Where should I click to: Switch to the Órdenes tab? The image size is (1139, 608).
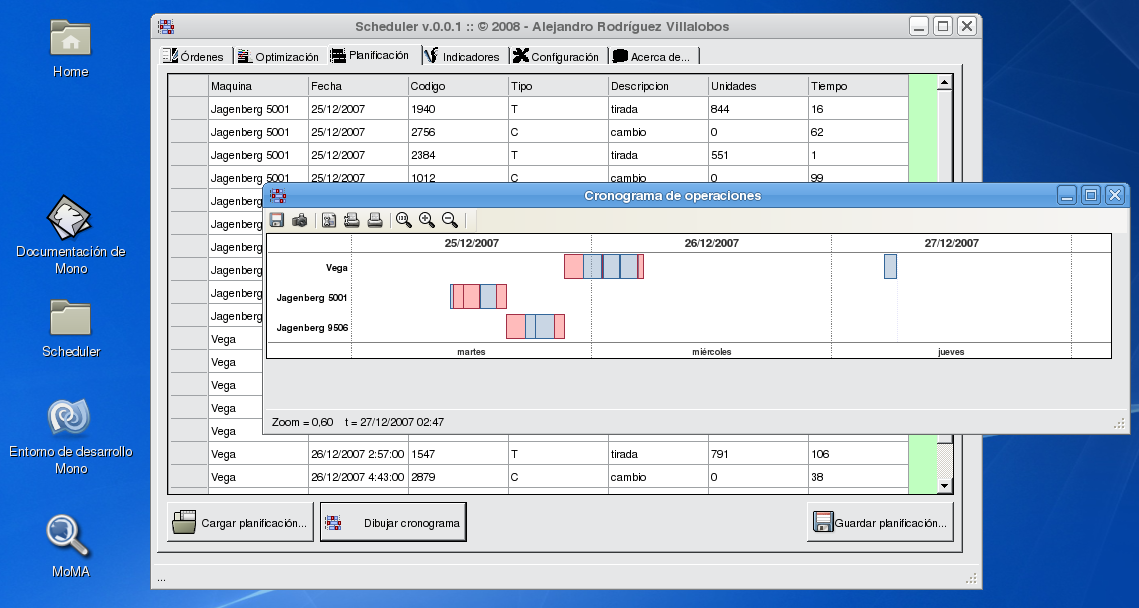pyautogui.click(x=194, y=57)
